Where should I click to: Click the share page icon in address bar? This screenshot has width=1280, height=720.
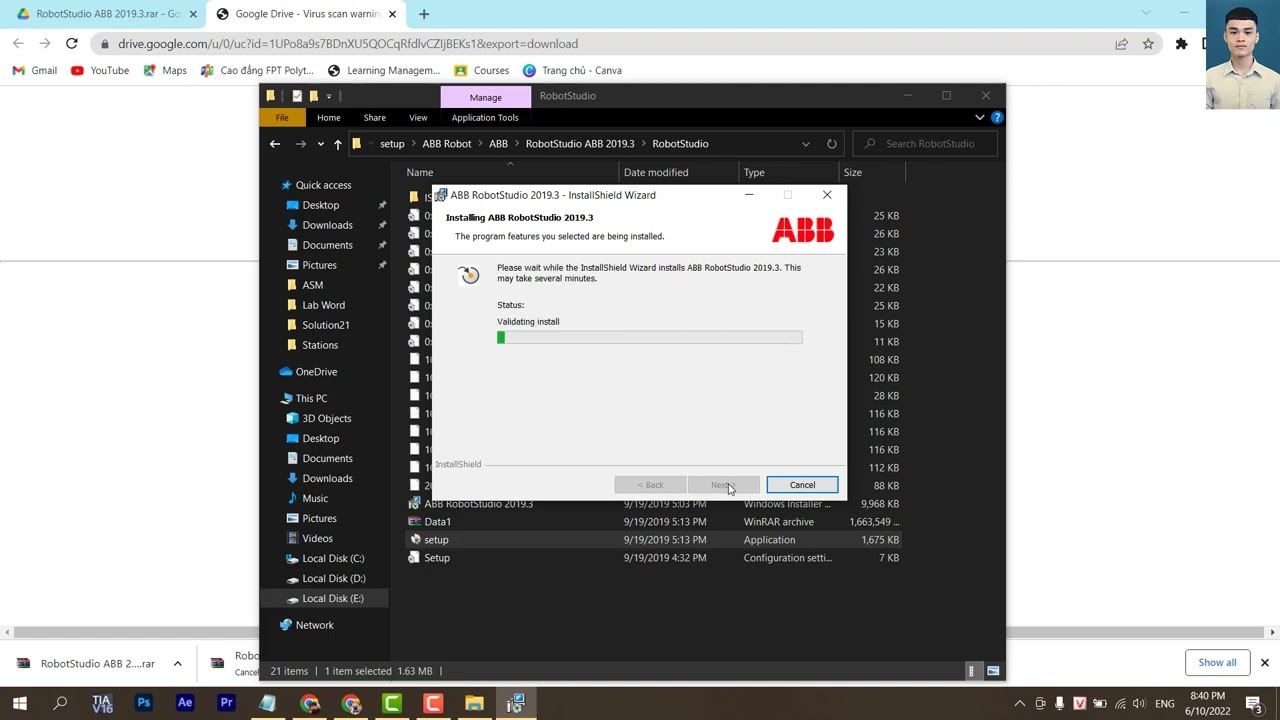1121,44
